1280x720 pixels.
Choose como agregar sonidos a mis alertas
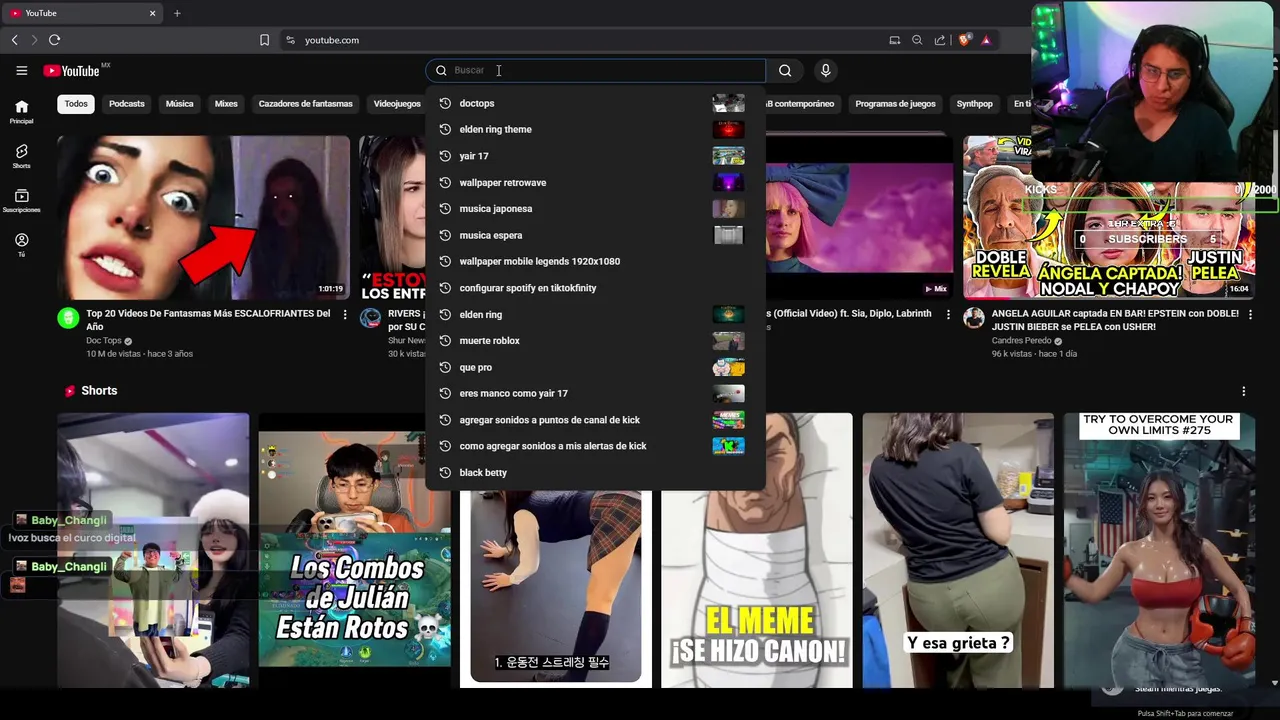pyautogui.click(x=595, y=446)
